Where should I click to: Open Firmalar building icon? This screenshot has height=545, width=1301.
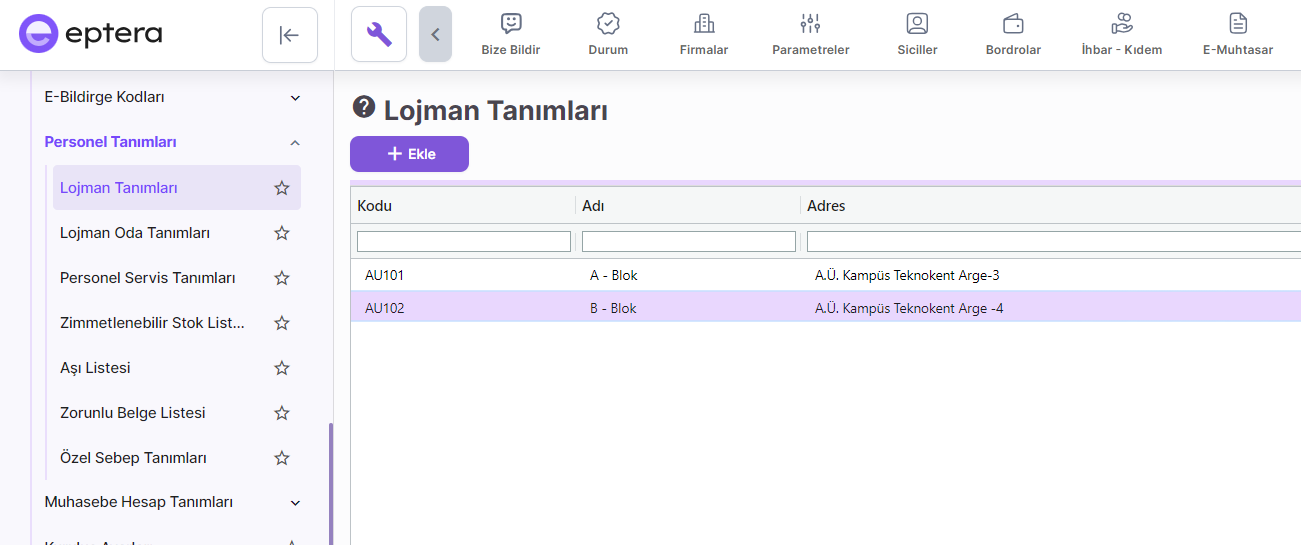click(x=704, y=24)
